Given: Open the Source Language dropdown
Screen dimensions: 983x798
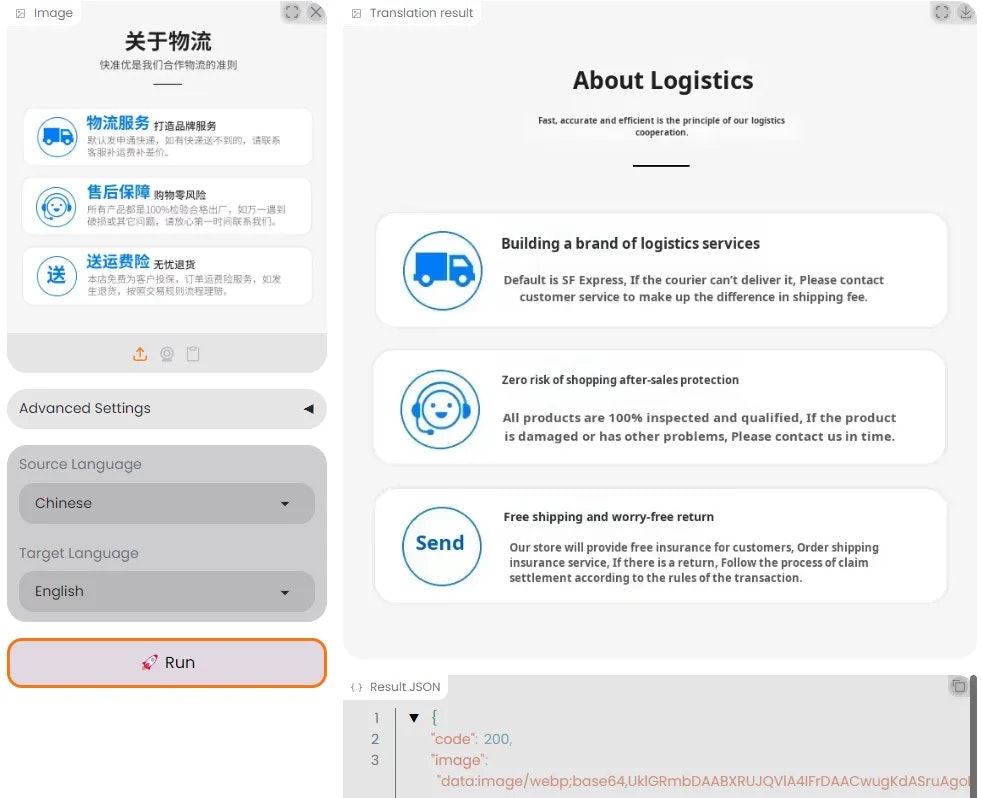Looking at the screenshot, I should [x=166, y=503].
